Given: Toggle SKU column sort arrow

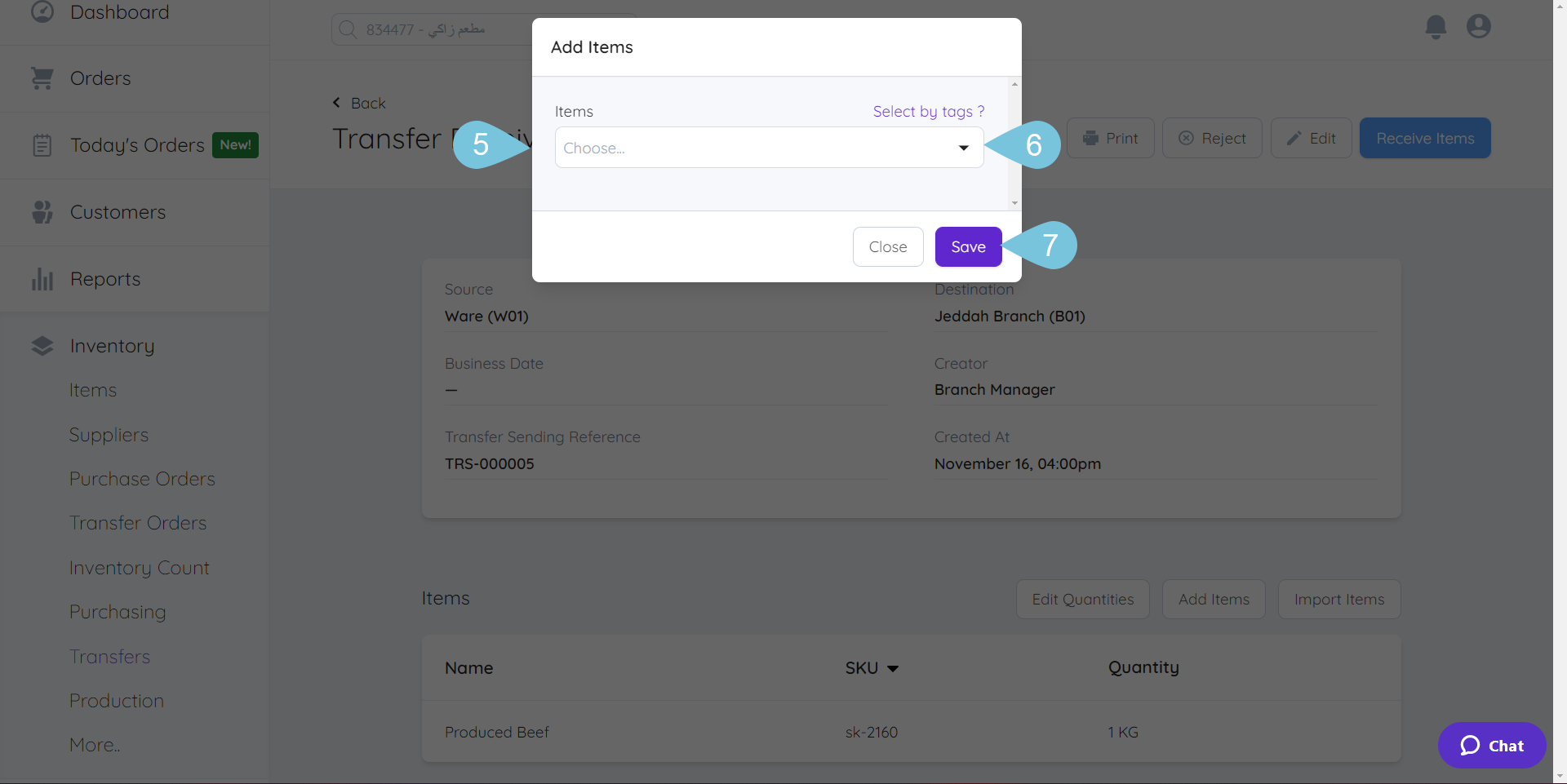Looking at the screenshot, I should (x=893, y=667).
